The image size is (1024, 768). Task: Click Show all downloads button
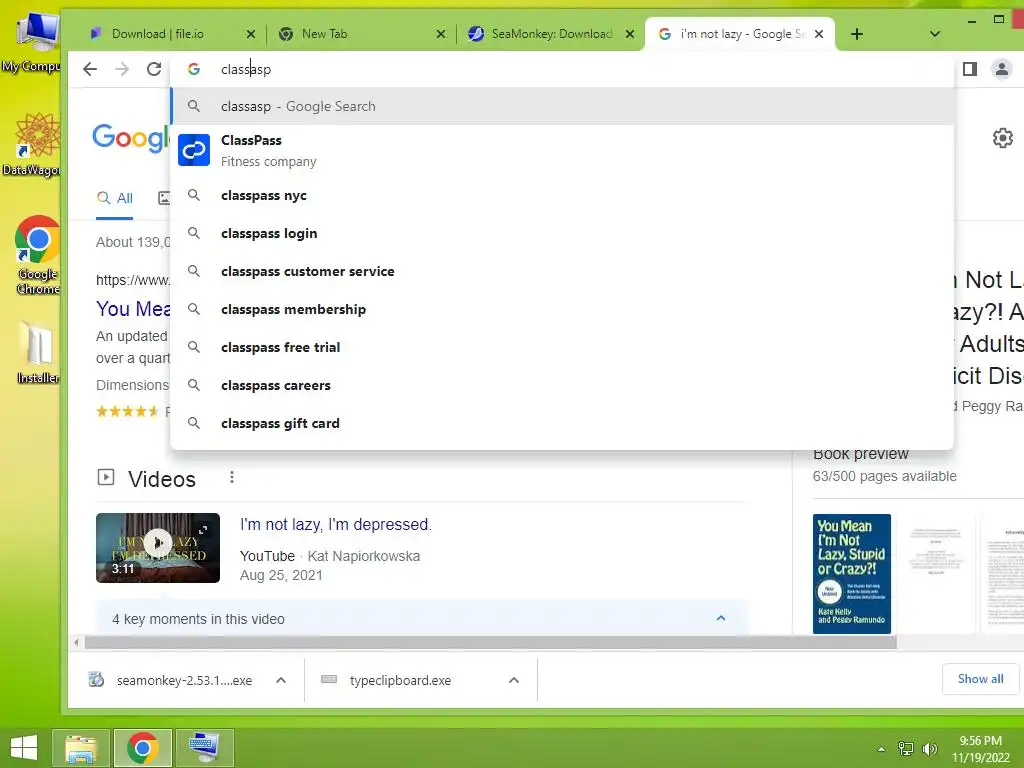click(980, 679)
